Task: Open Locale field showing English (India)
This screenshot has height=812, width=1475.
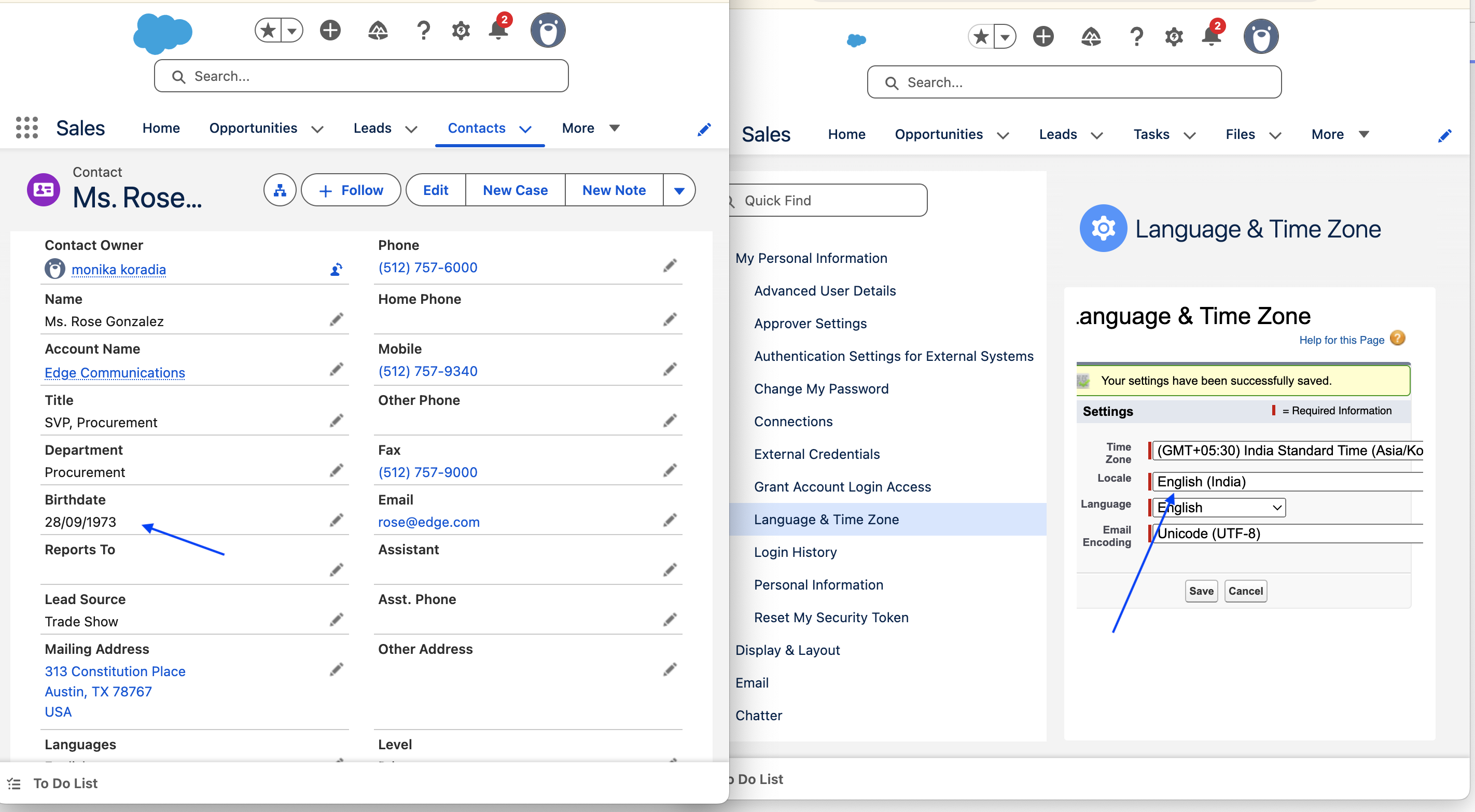Action: 1288,482
